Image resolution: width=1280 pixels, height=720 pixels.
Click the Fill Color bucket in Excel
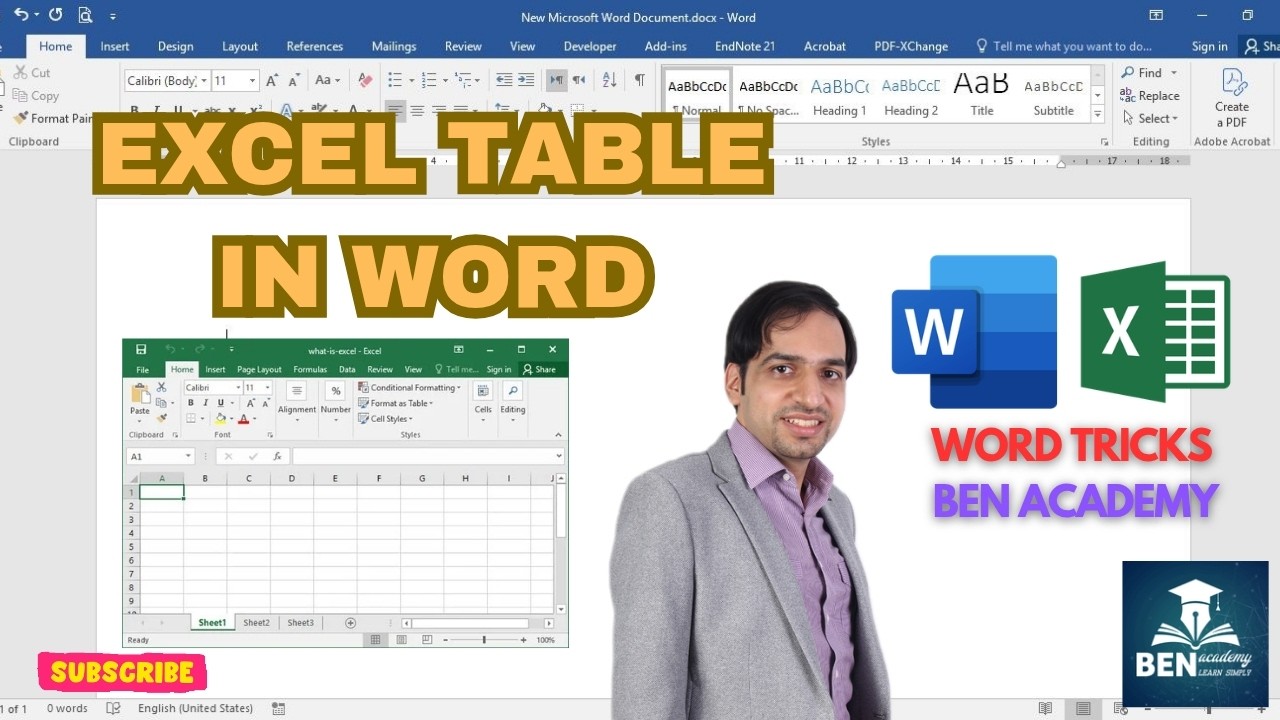220,419
